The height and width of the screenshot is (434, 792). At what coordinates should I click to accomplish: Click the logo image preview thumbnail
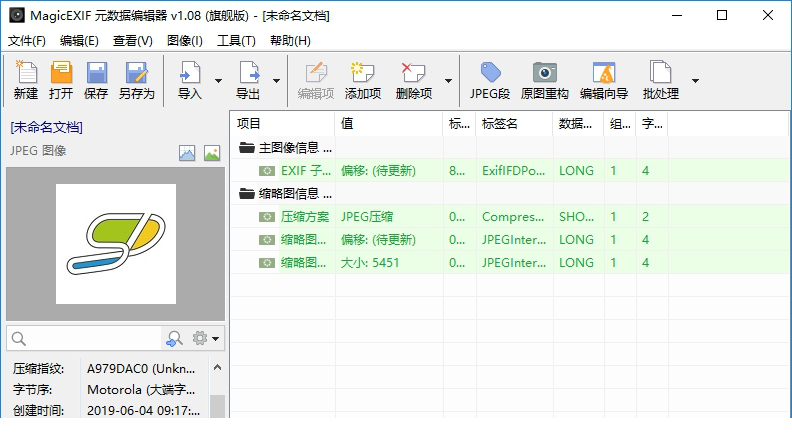[115, 244]
